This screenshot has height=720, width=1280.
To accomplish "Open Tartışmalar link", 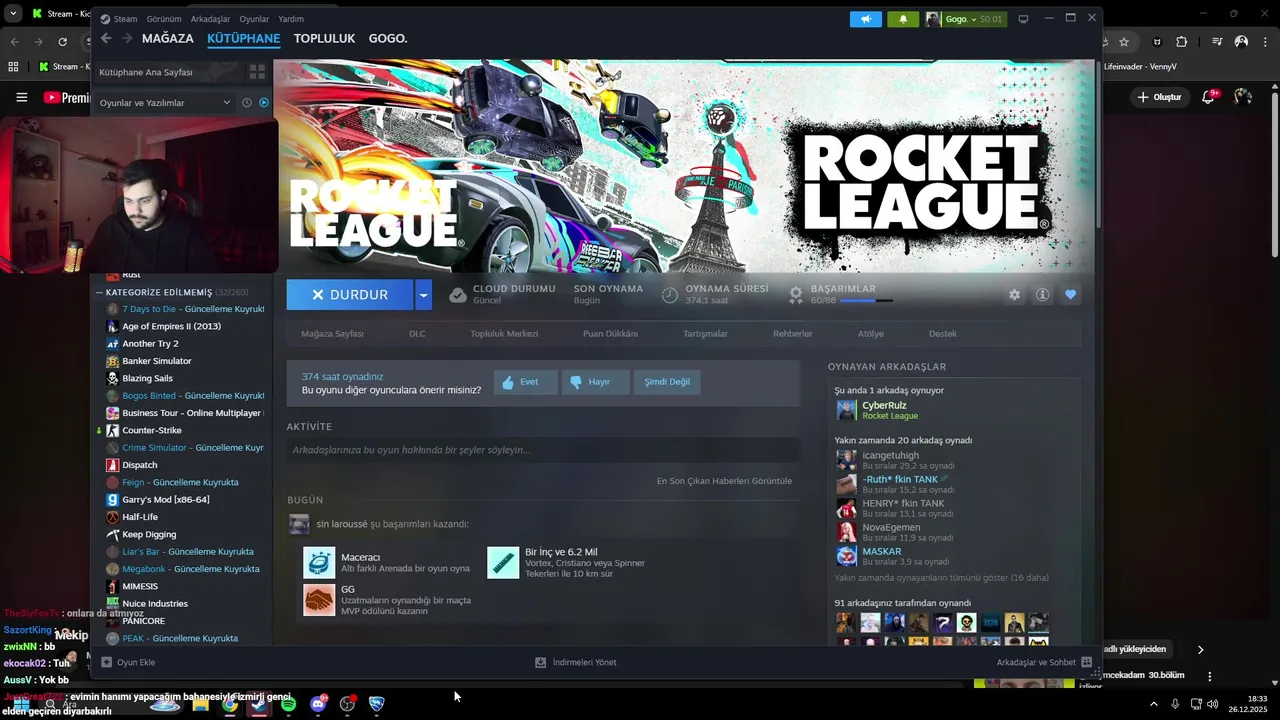I will pyautogui.click(x=705, y=334).
